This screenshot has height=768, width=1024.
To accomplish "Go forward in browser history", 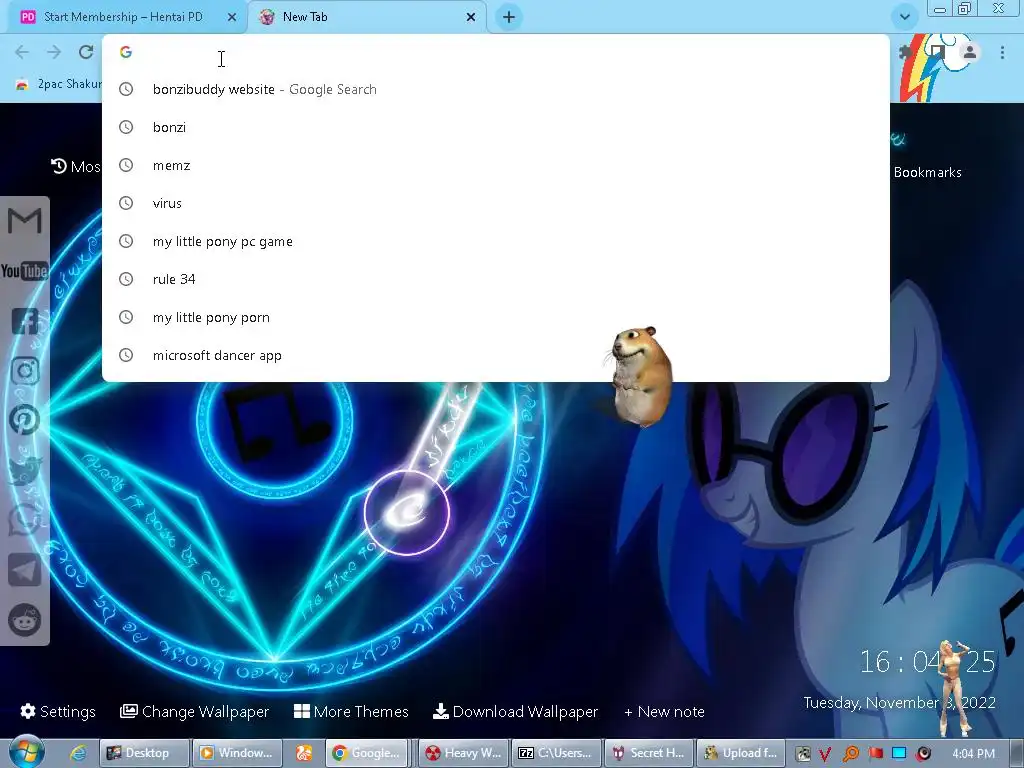I will pos(54,52).
